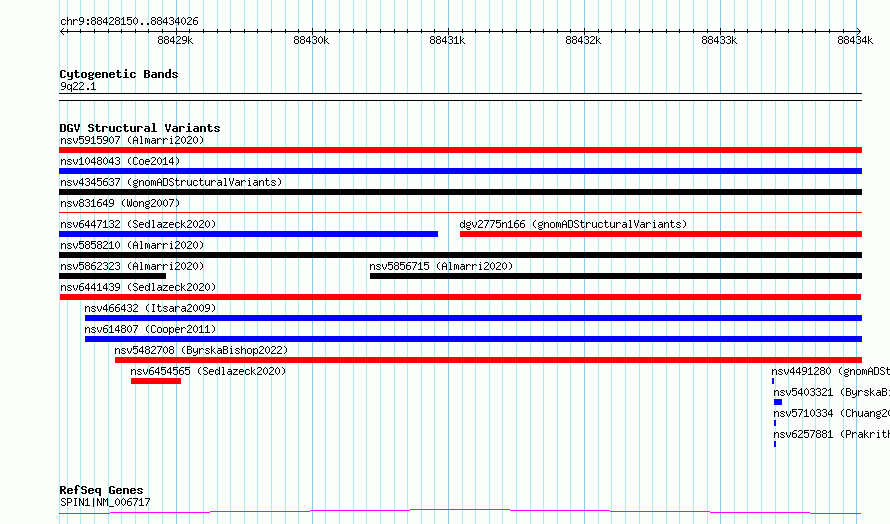
Task: Open nsv5862323 (Almarri2020) label
Action: tap(132, 266)
